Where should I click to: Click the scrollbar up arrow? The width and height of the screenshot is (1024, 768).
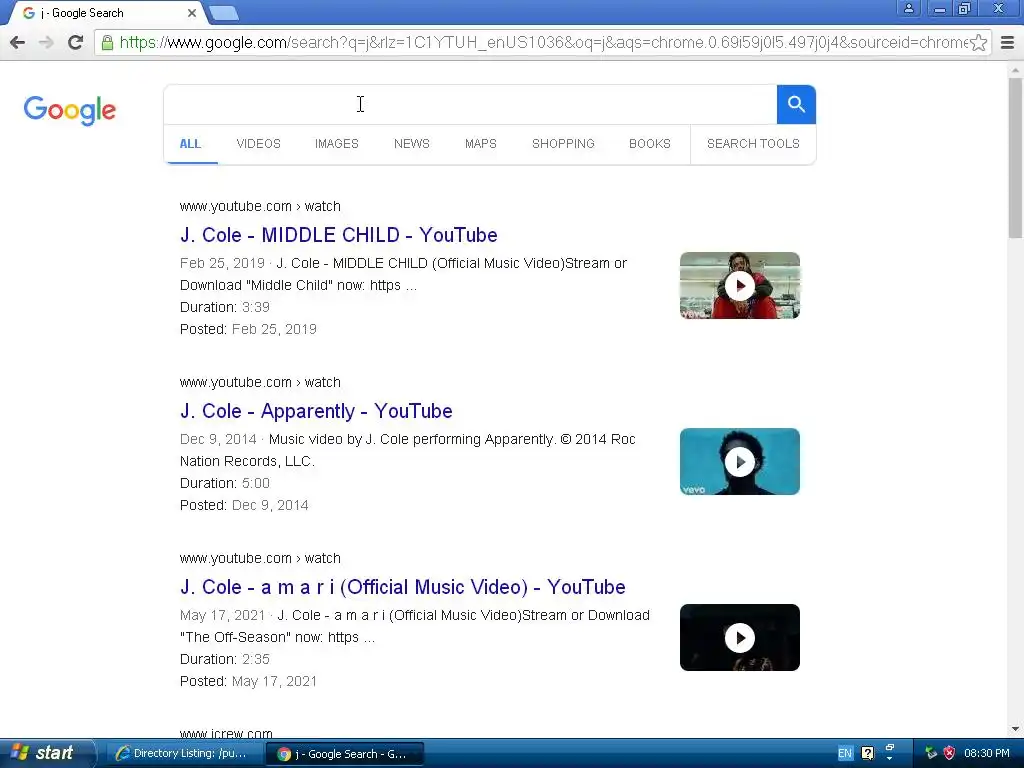(x=1015, y=69)
